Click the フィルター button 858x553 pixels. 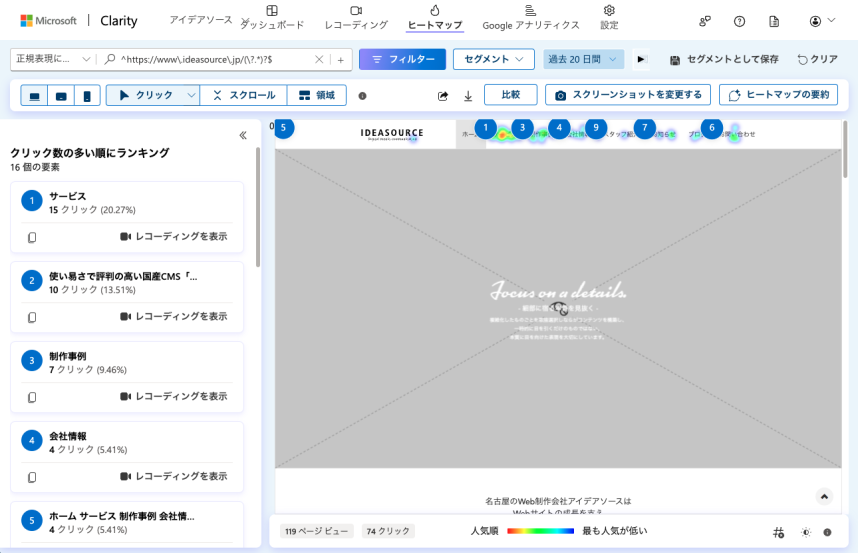pos(402,59)
